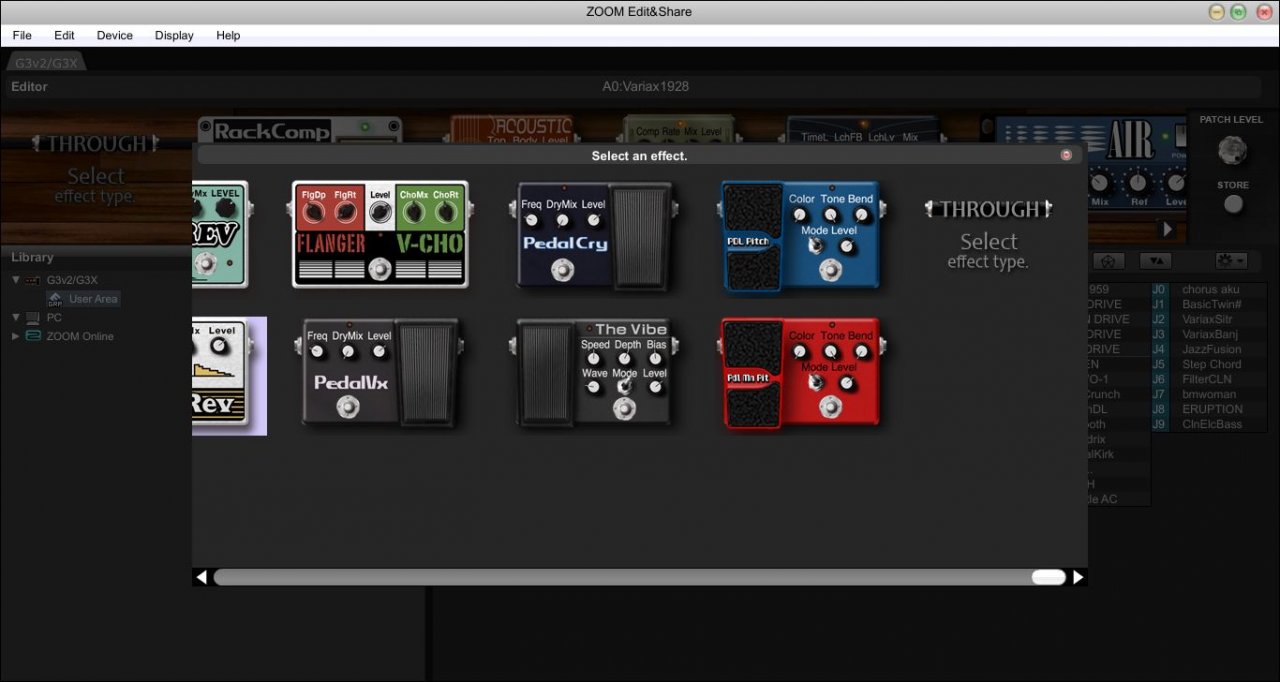Click the left arrow of the effect scrollbar
The image size is (1280, 682).
click(x=202, y=577)
